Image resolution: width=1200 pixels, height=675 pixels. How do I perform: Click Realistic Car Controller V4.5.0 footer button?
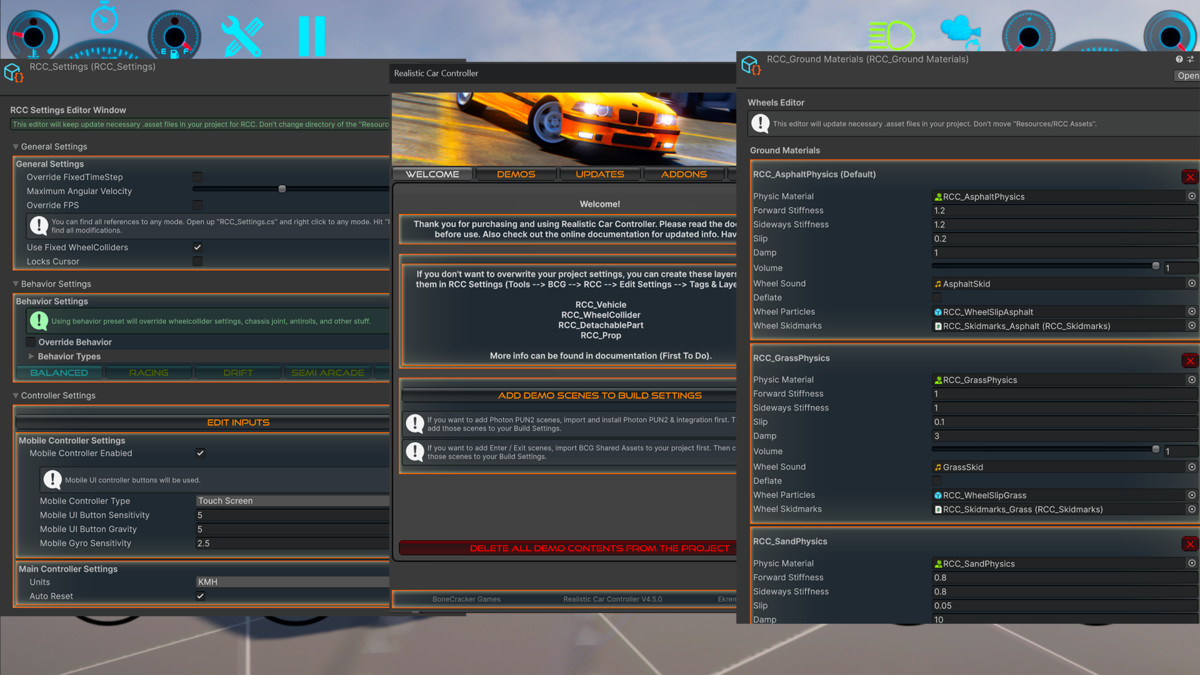(612, 600)
